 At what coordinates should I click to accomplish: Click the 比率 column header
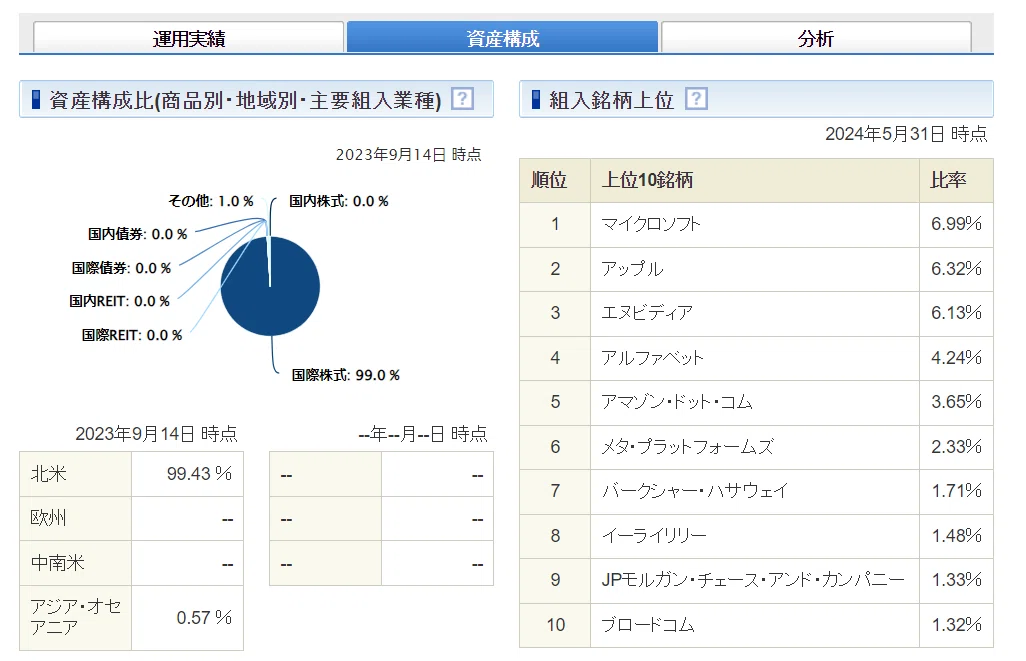956,180
